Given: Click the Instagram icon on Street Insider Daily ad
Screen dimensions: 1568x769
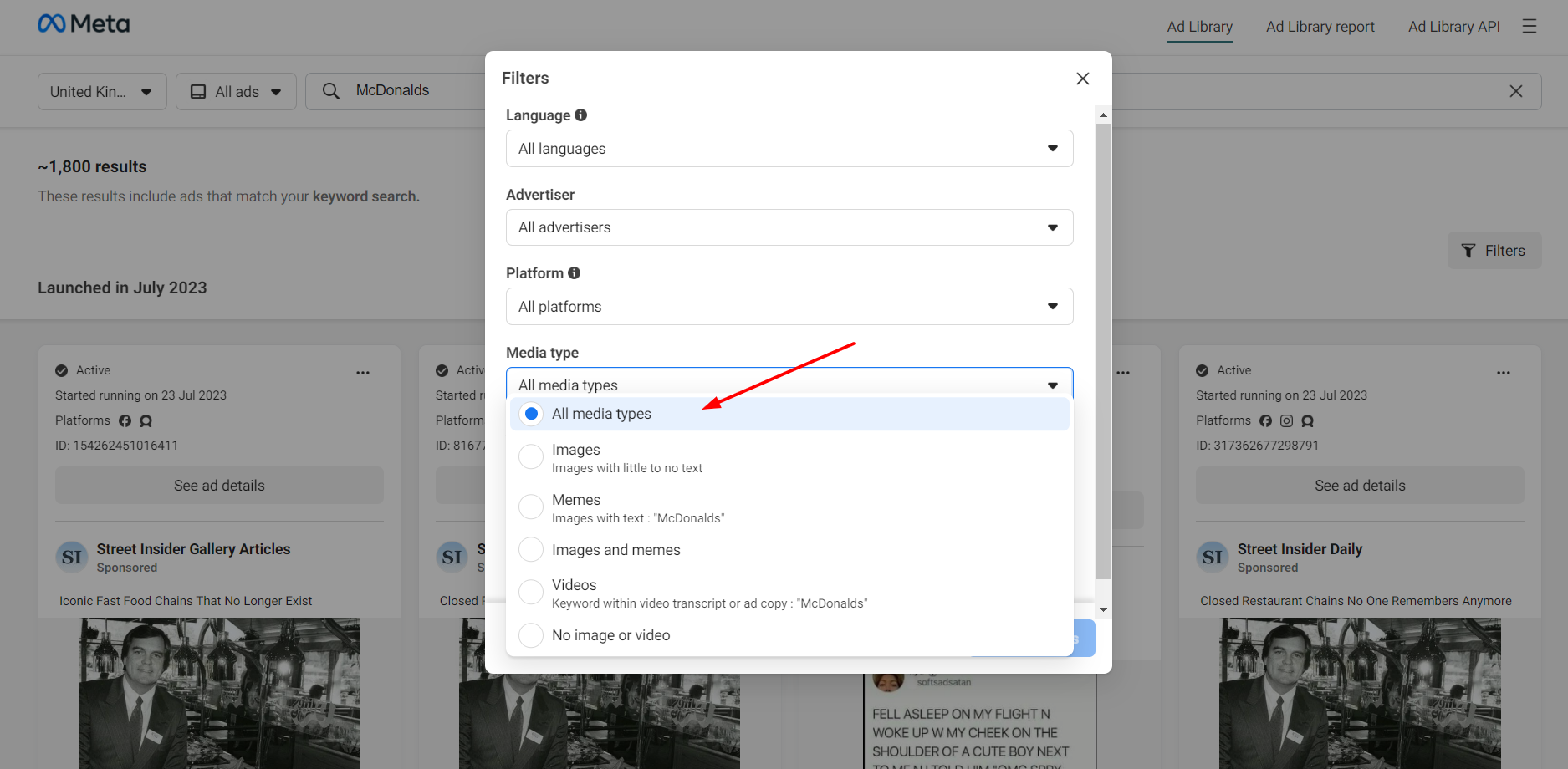Looking at the screenshot, I should point(1286,420).
